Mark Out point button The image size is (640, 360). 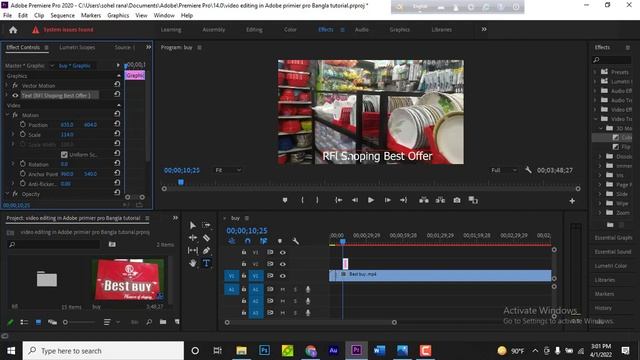pyautogui.click(x=317, y=200)
